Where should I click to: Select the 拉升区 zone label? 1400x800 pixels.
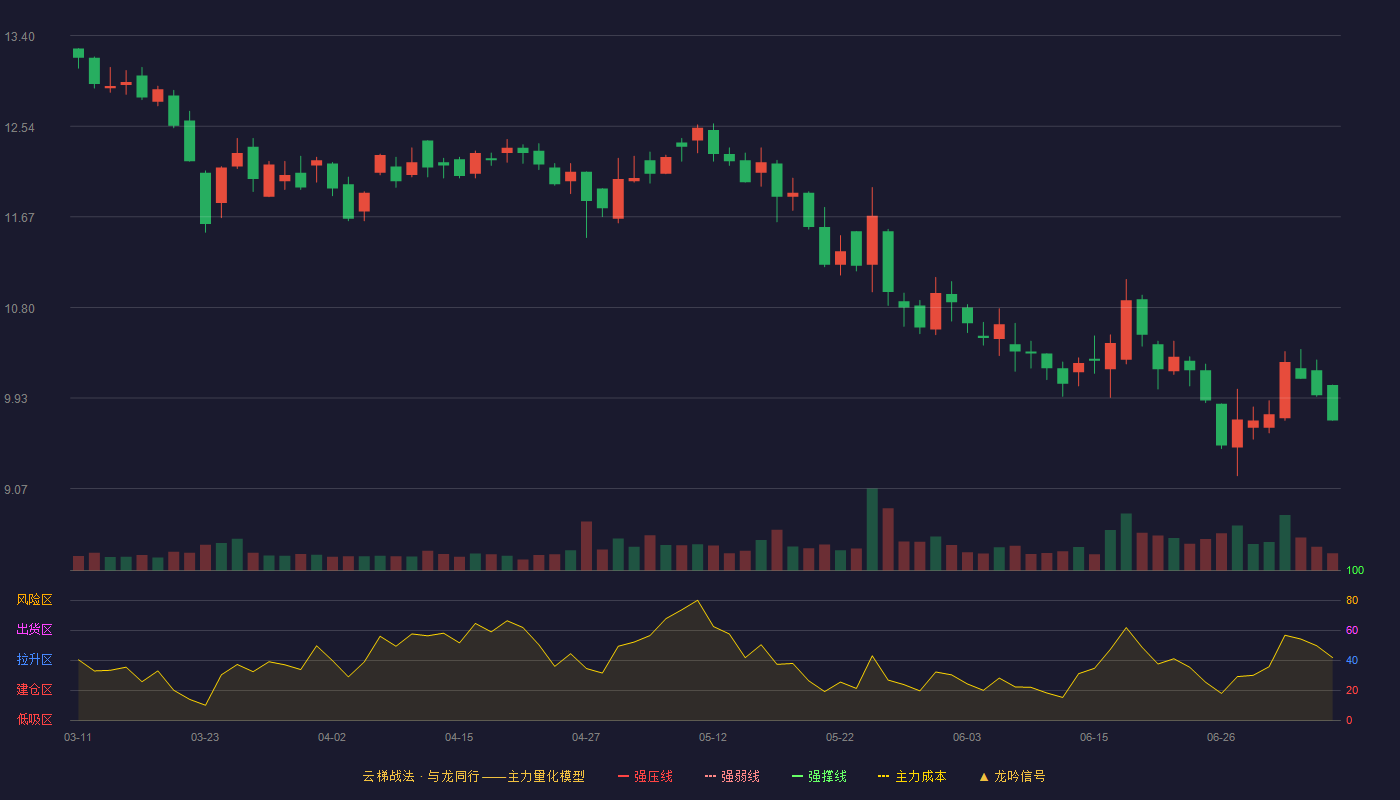click(34, 660)
